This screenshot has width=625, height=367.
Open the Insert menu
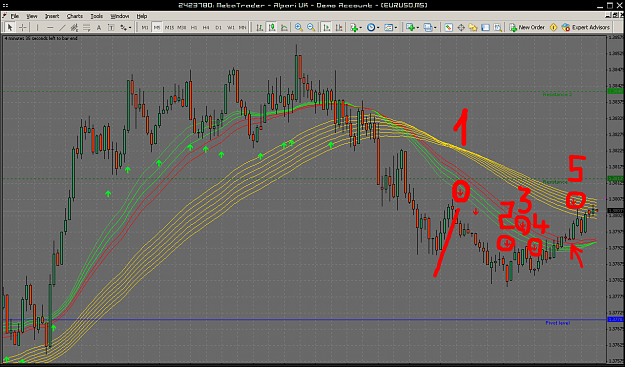point(52,16)
